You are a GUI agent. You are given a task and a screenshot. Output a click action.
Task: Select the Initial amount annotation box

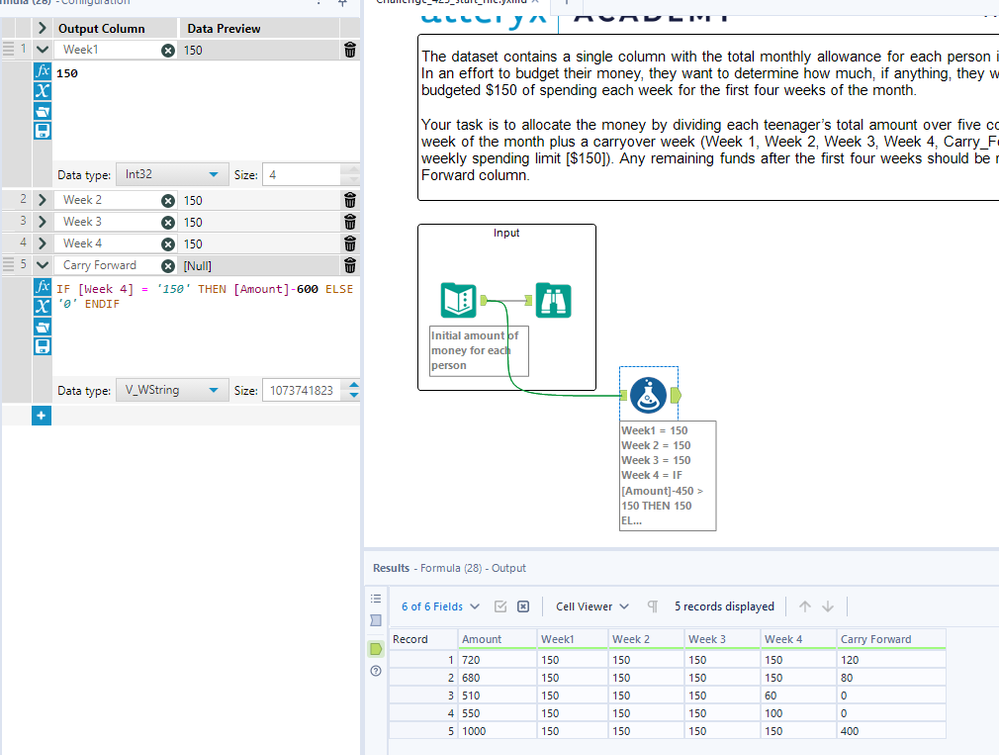point(478,350)
